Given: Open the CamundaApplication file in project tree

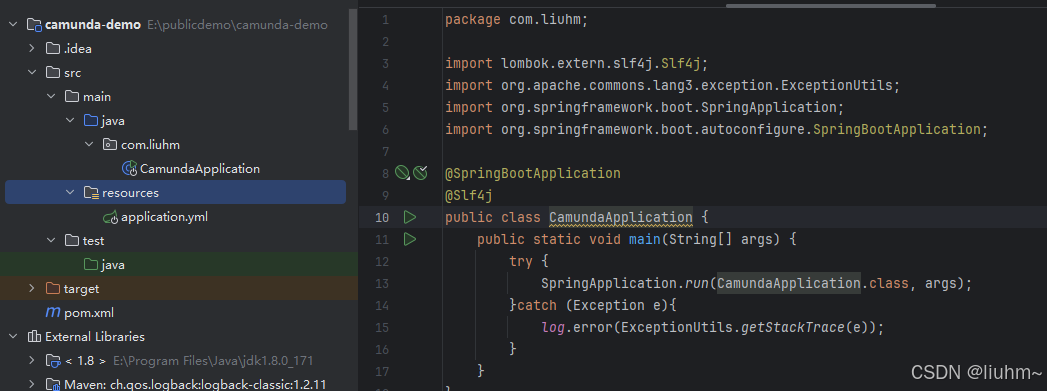Looking at the screenshot, I should [x=200, y=169].
